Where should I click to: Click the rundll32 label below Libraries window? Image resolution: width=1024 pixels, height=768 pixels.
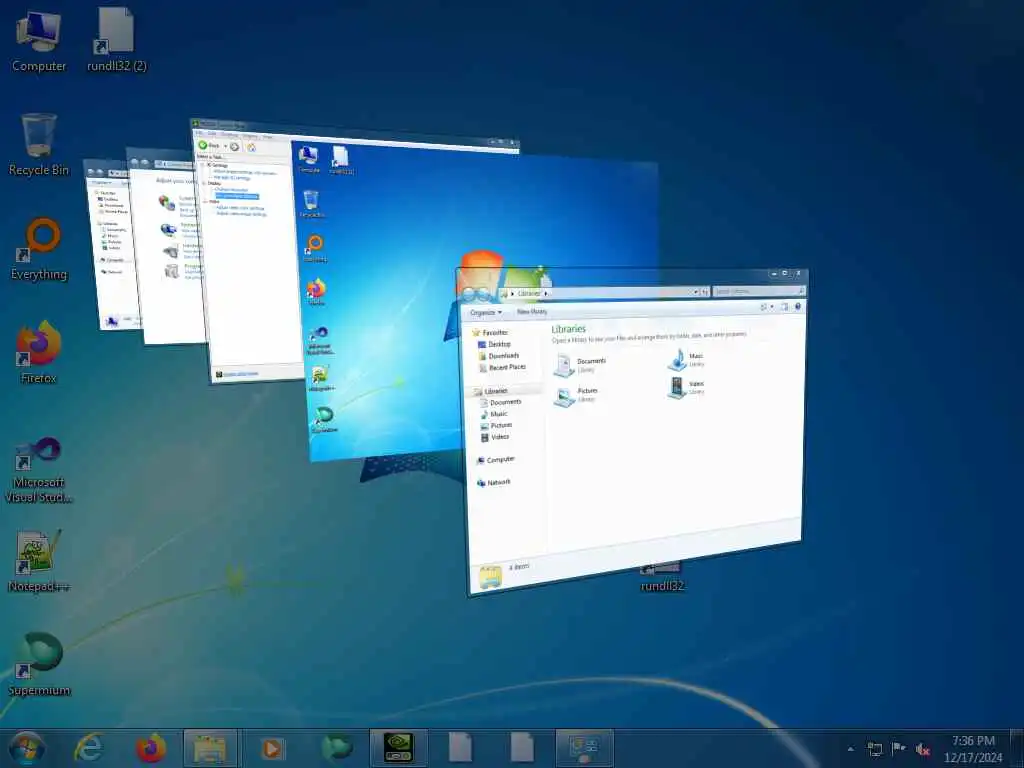point(662,586)
